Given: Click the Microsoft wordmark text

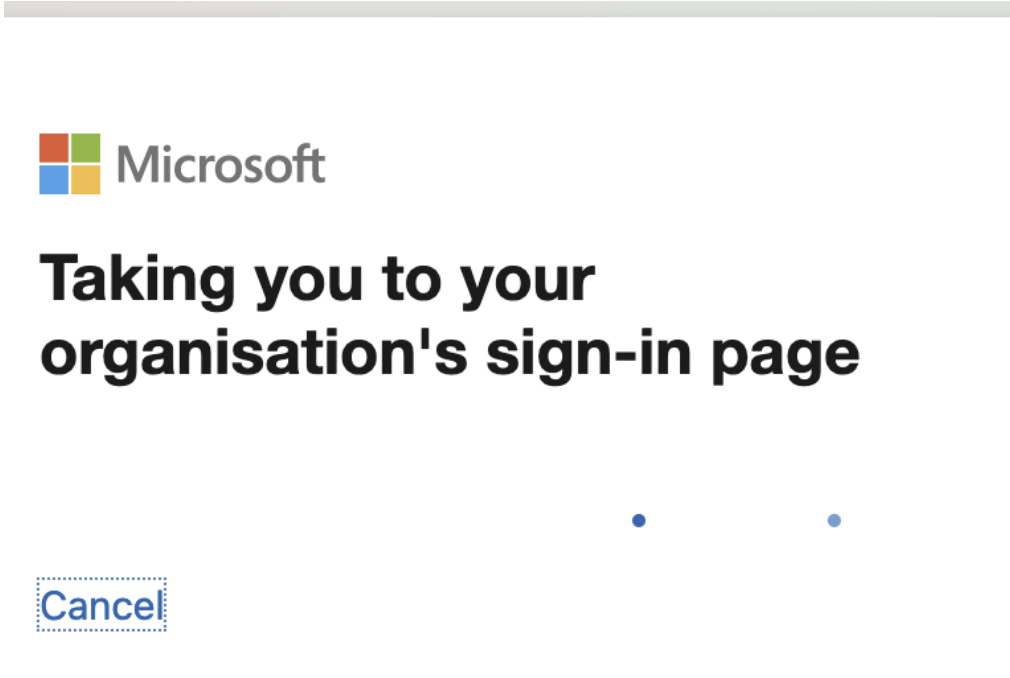Looking at the screenshot, I should click(221, 164).
